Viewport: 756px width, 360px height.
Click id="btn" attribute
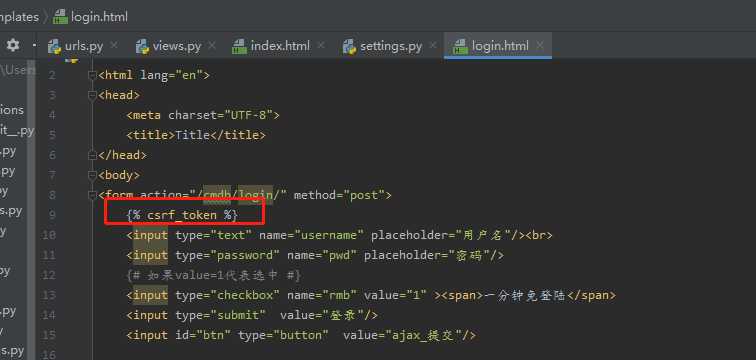pos(203,335)
